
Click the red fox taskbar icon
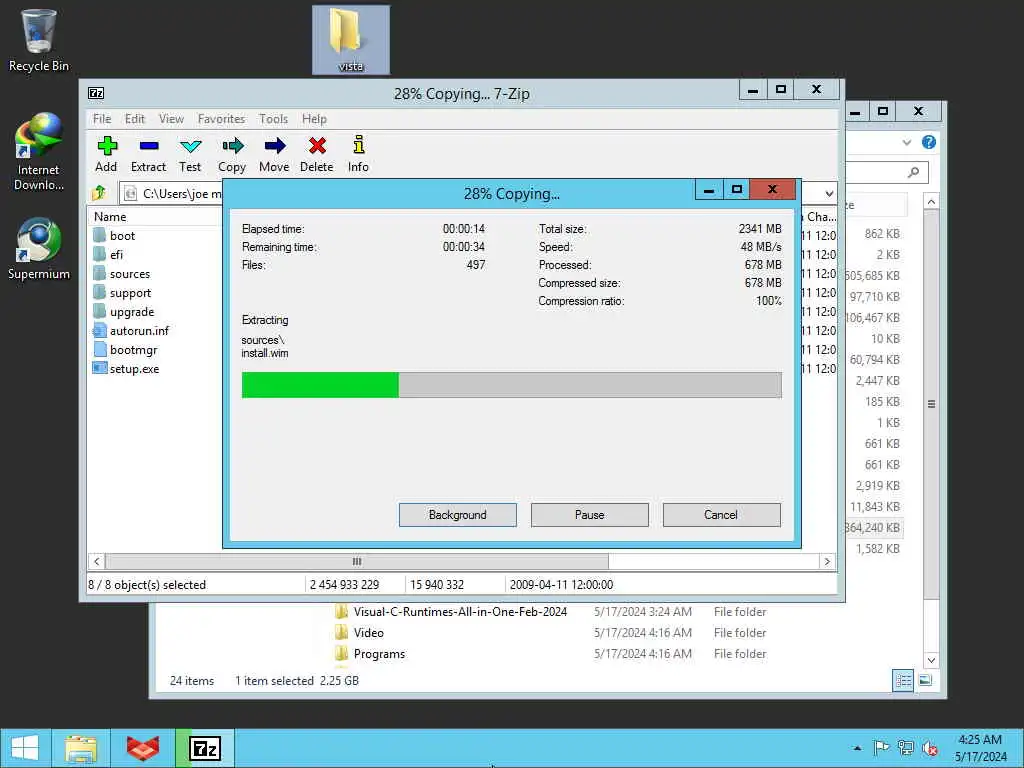point(143,748)
